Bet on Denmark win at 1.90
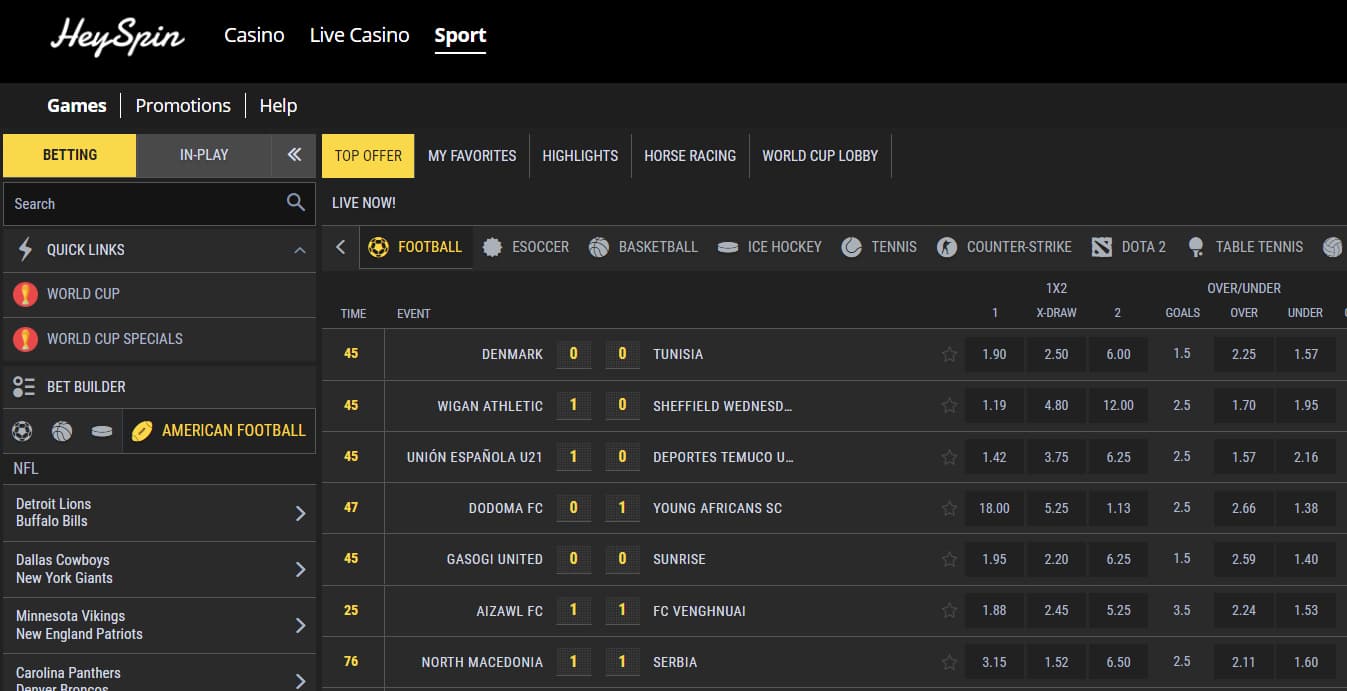The width and height of the screenshot is (1347, 691). [994, 355]
